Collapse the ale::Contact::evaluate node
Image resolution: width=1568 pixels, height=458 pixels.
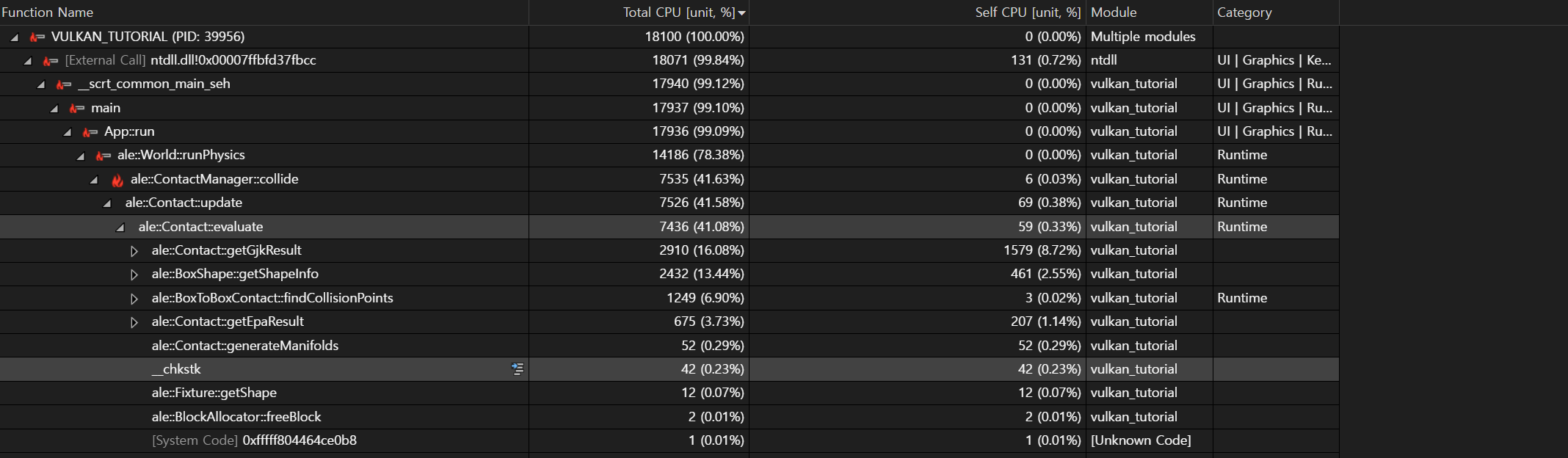click(120, 228)
